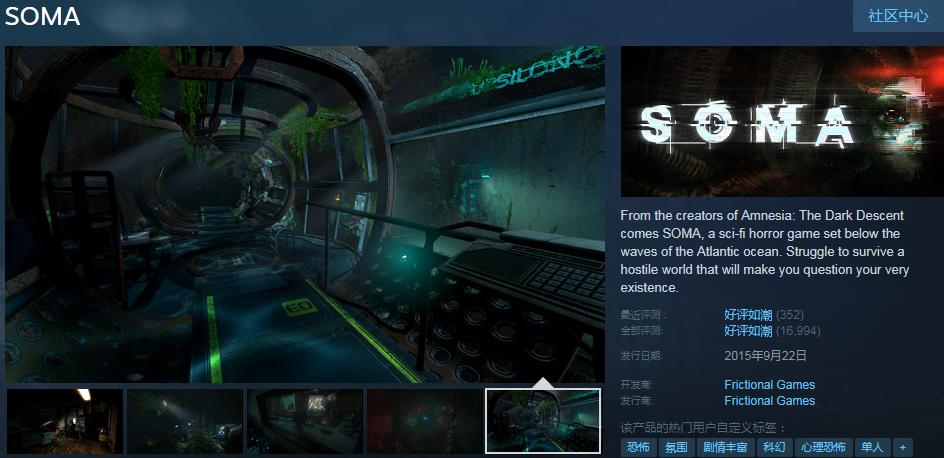This screenshot has width=944, height=458.
Task: Open the Frictional Games publisher link
Action: [x=769, y=401]
